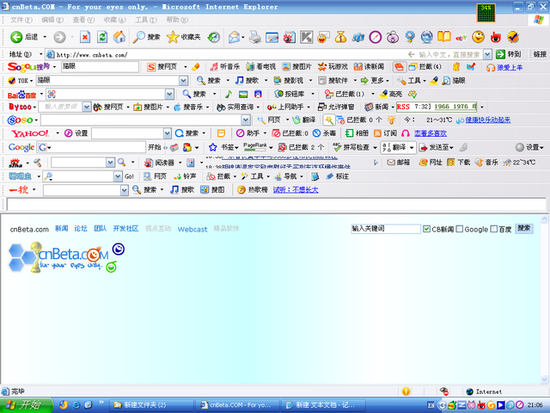The image size is (550, 413).
Task: Expand Soso toolbar search box dropdown
Action: (246, 120)
